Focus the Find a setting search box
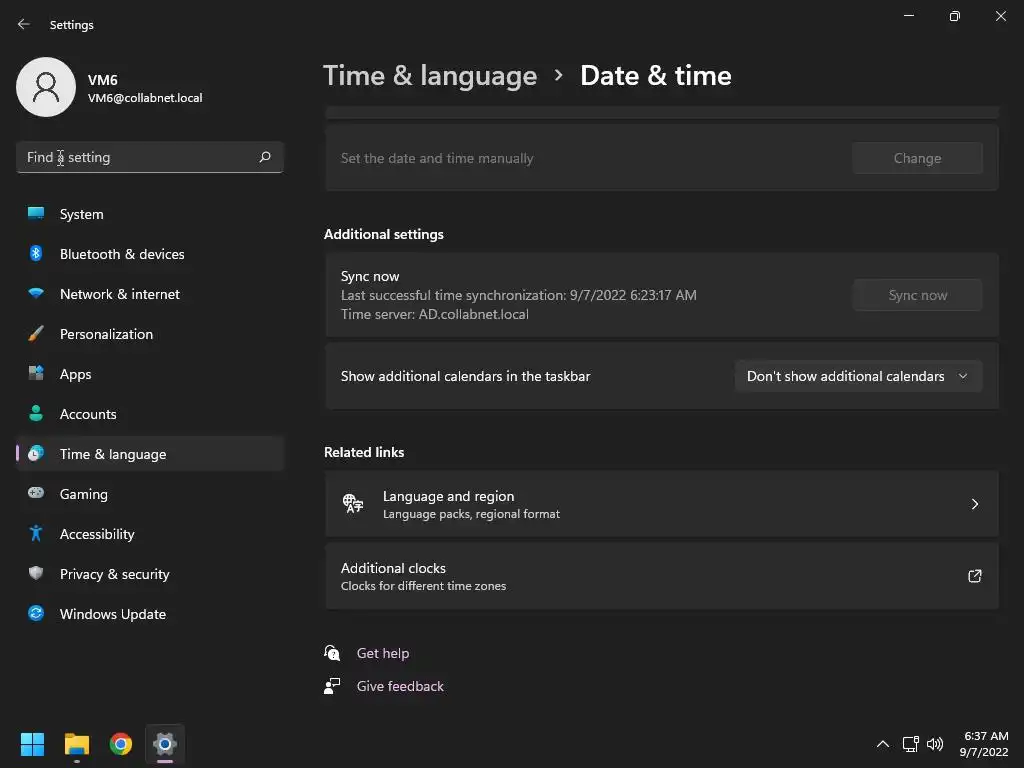 point(140,157)
